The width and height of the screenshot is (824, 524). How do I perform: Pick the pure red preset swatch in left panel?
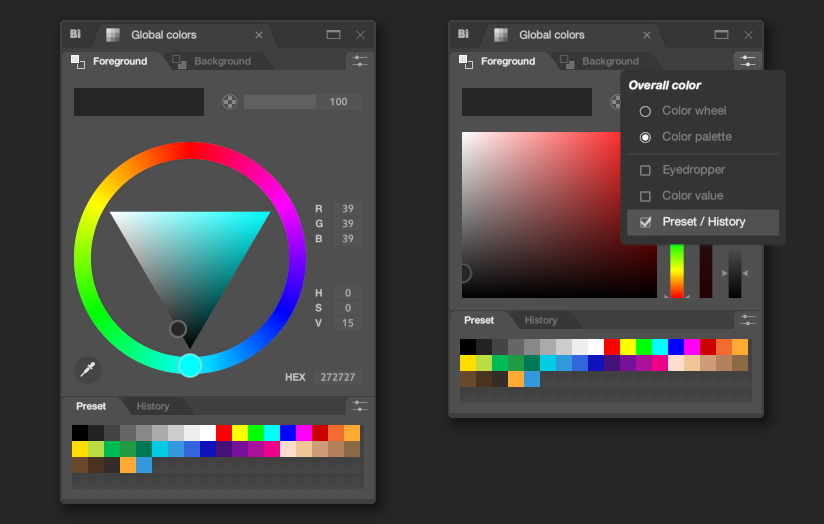click(x=224, y=433)
